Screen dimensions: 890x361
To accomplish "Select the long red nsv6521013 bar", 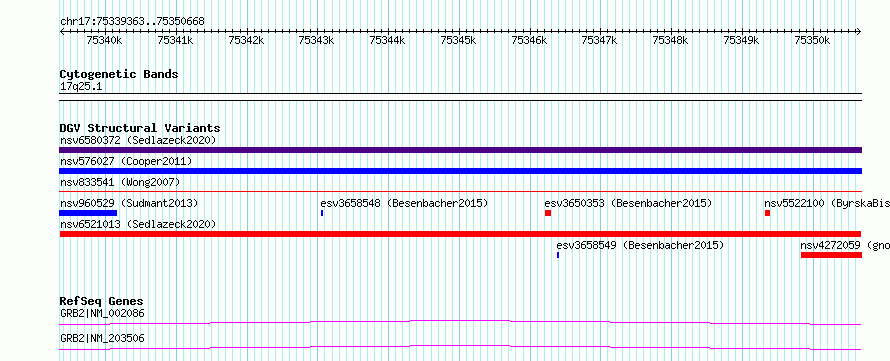I will tap(460, 234).
